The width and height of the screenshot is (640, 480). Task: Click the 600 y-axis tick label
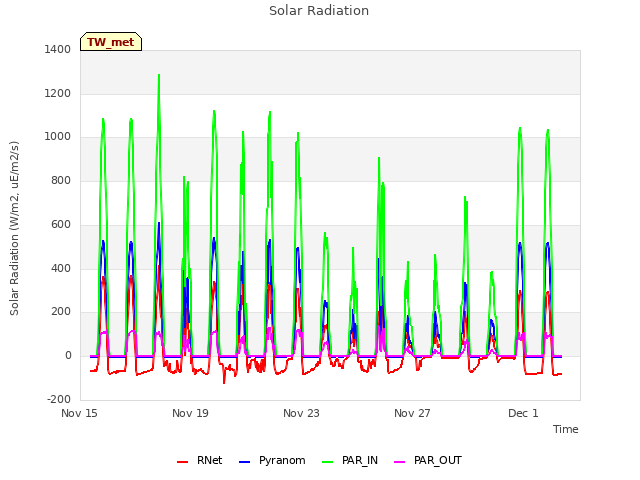click(x=61, y=224)
